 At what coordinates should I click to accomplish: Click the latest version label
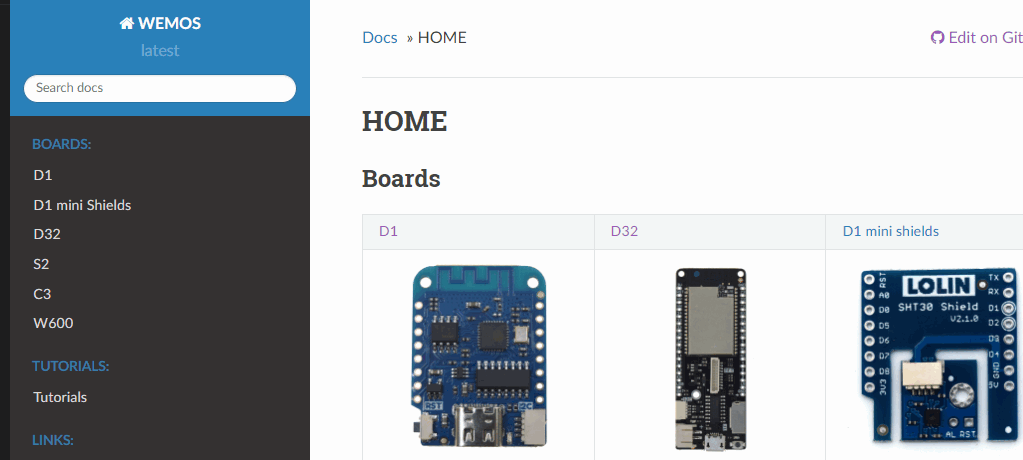(x=160, y=50)
